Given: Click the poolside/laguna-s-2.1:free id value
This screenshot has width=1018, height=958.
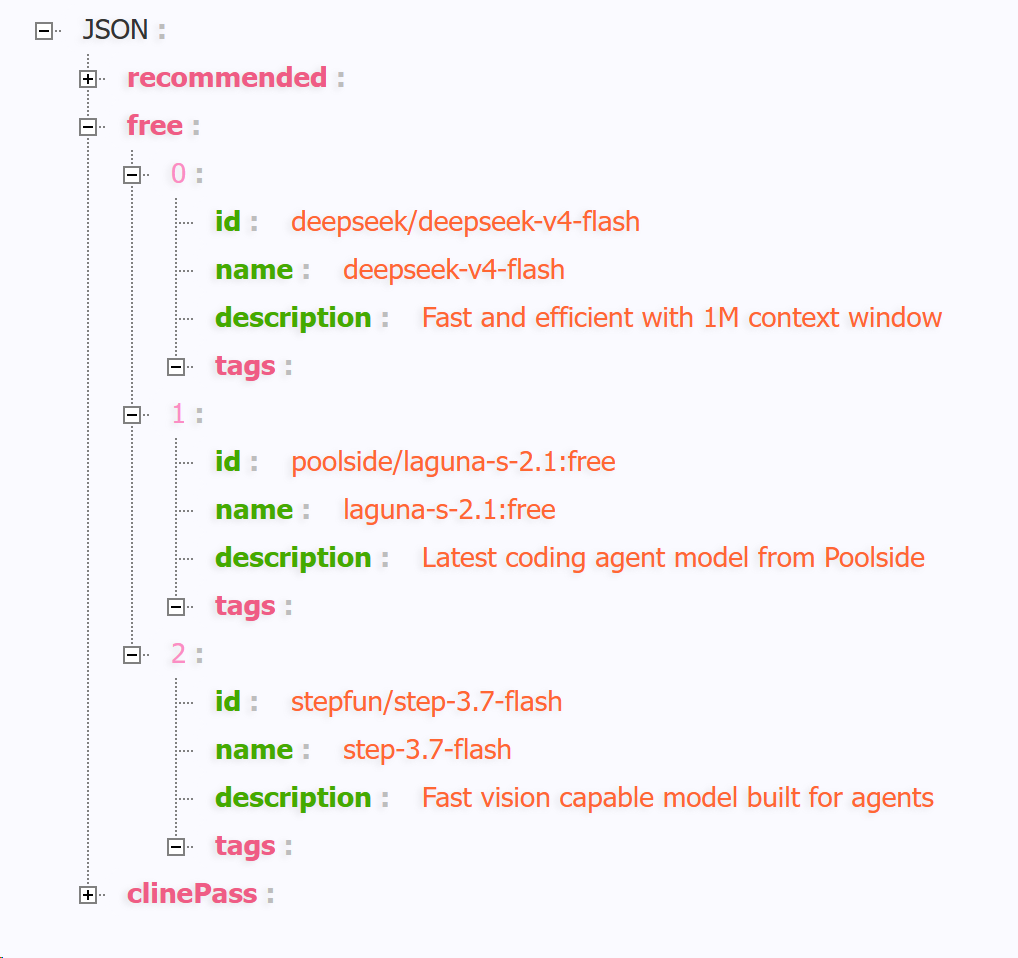Looking at the screenshot, I should point(453,462).
